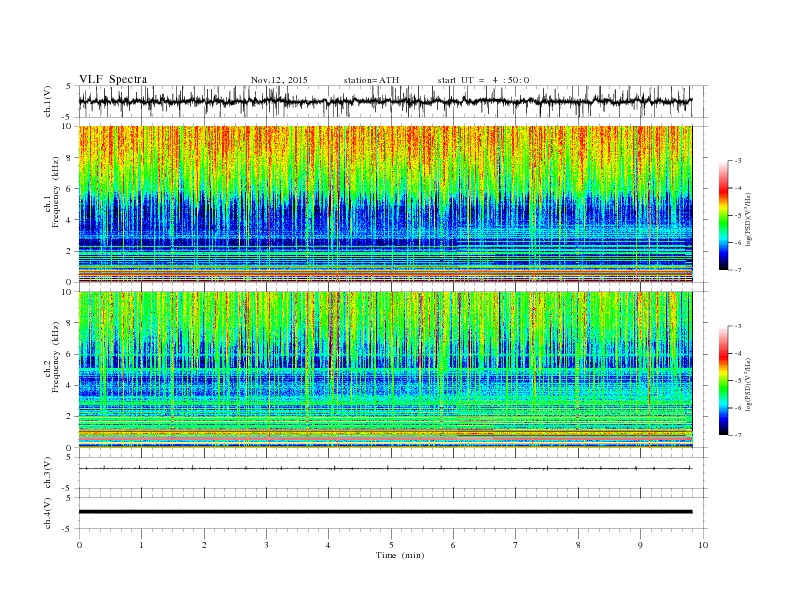Click the 'ch.3(V)' axis label
Image resolution: width=792 pixels, height=612 pixels.
[x=48, y=472]
